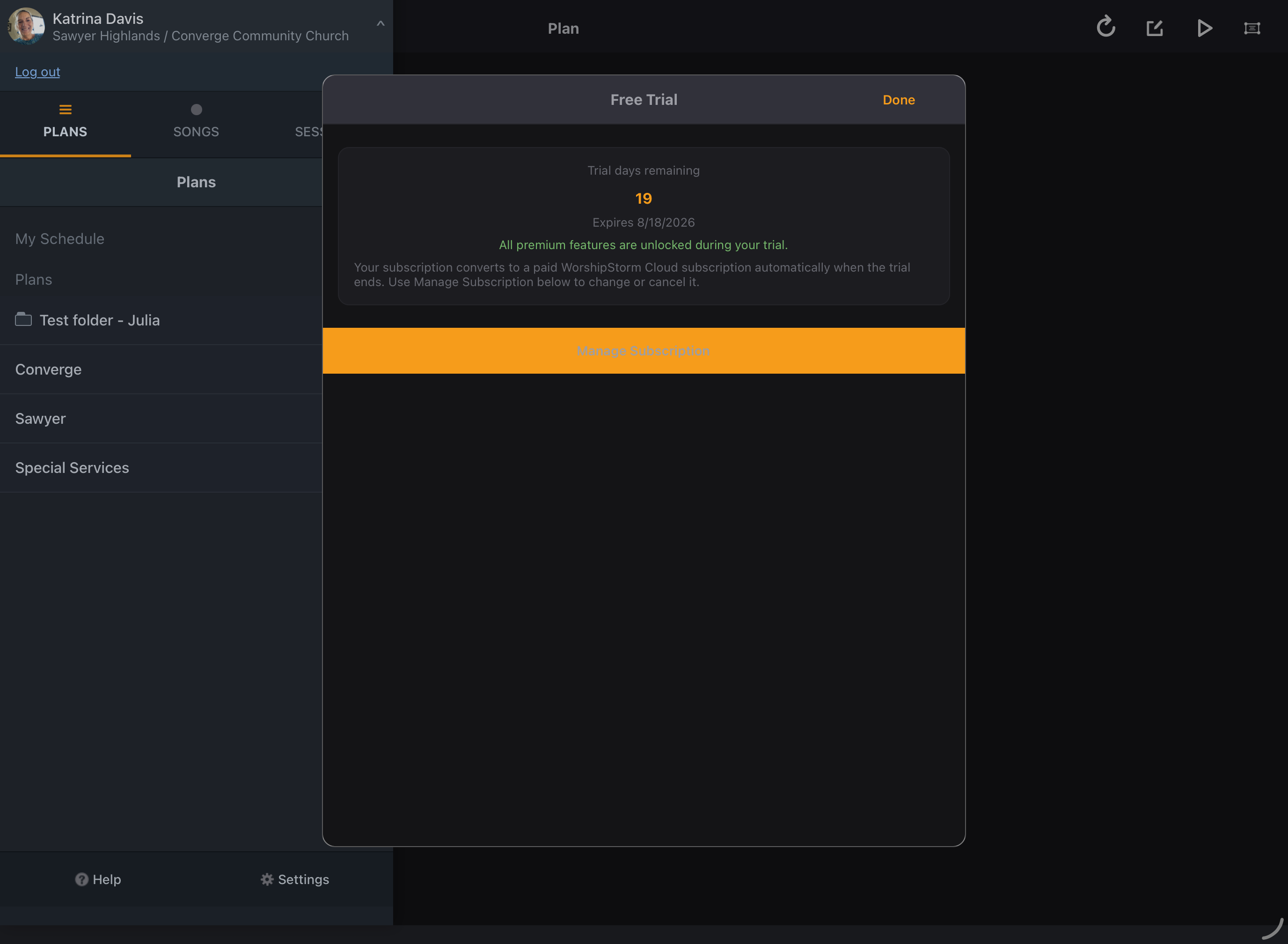Click the Help button at bottom
This screenshot has height=944, width=1288.
point(98,879)
